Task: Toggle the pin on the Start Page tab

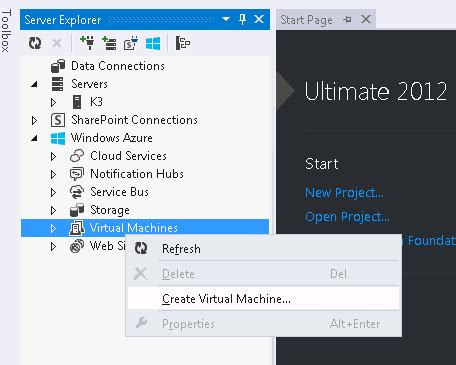Action: pos(347,20)
